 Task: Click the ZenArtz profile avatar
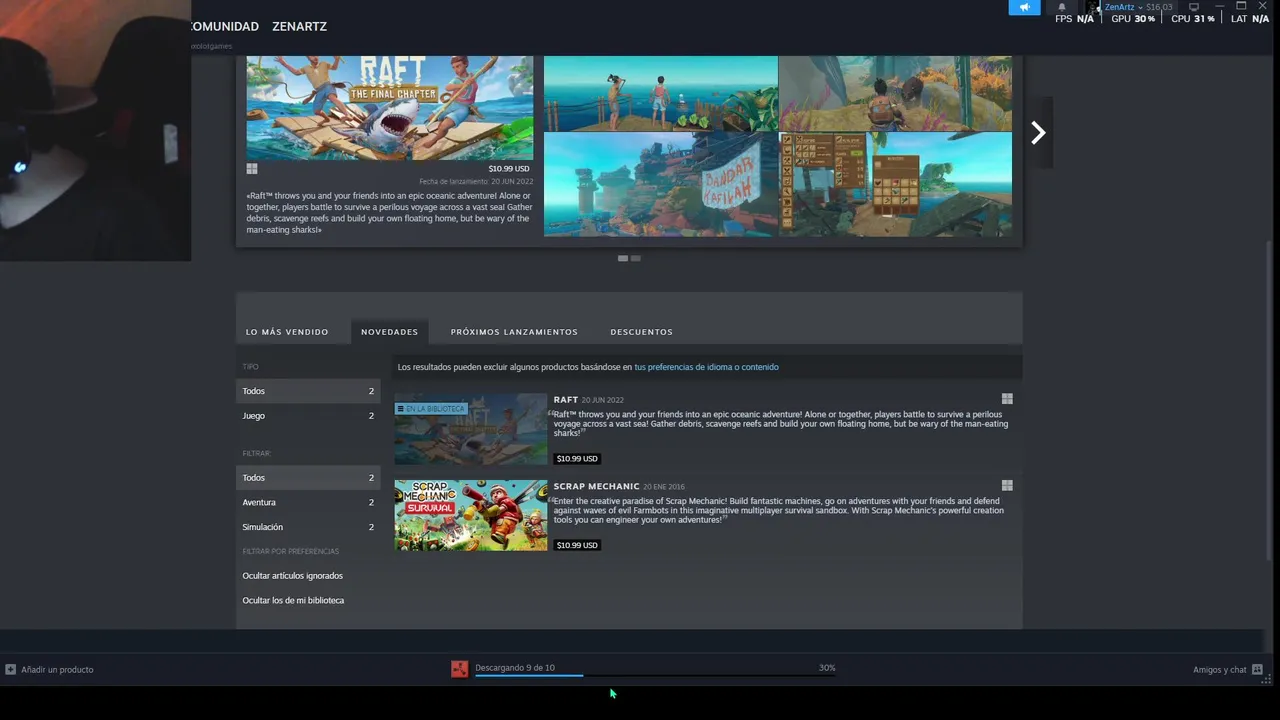(1093, 7)
